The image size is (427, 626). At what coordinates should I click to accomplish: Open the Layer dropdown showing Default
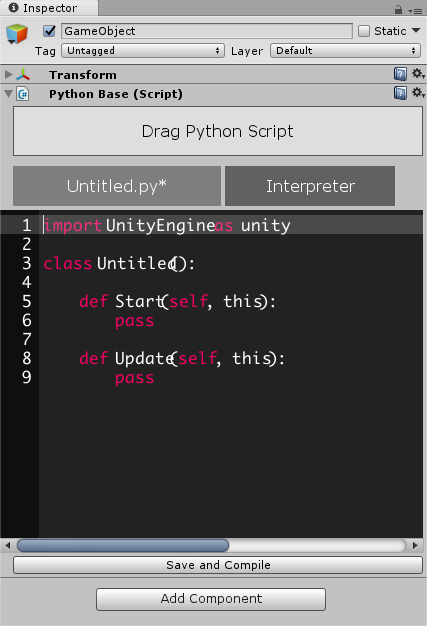[x=345, y=51]
